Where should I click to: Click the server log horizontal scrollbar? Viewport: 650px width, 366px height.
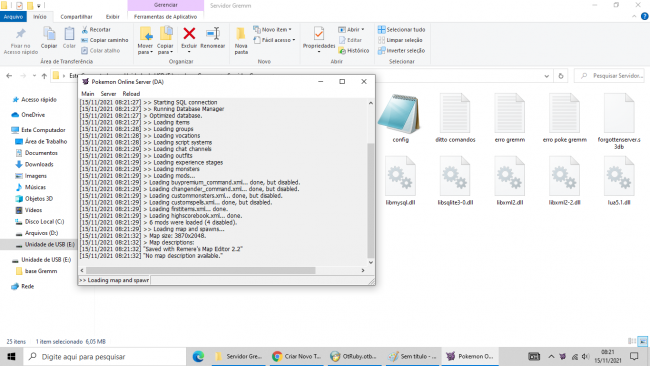point(201,270)
